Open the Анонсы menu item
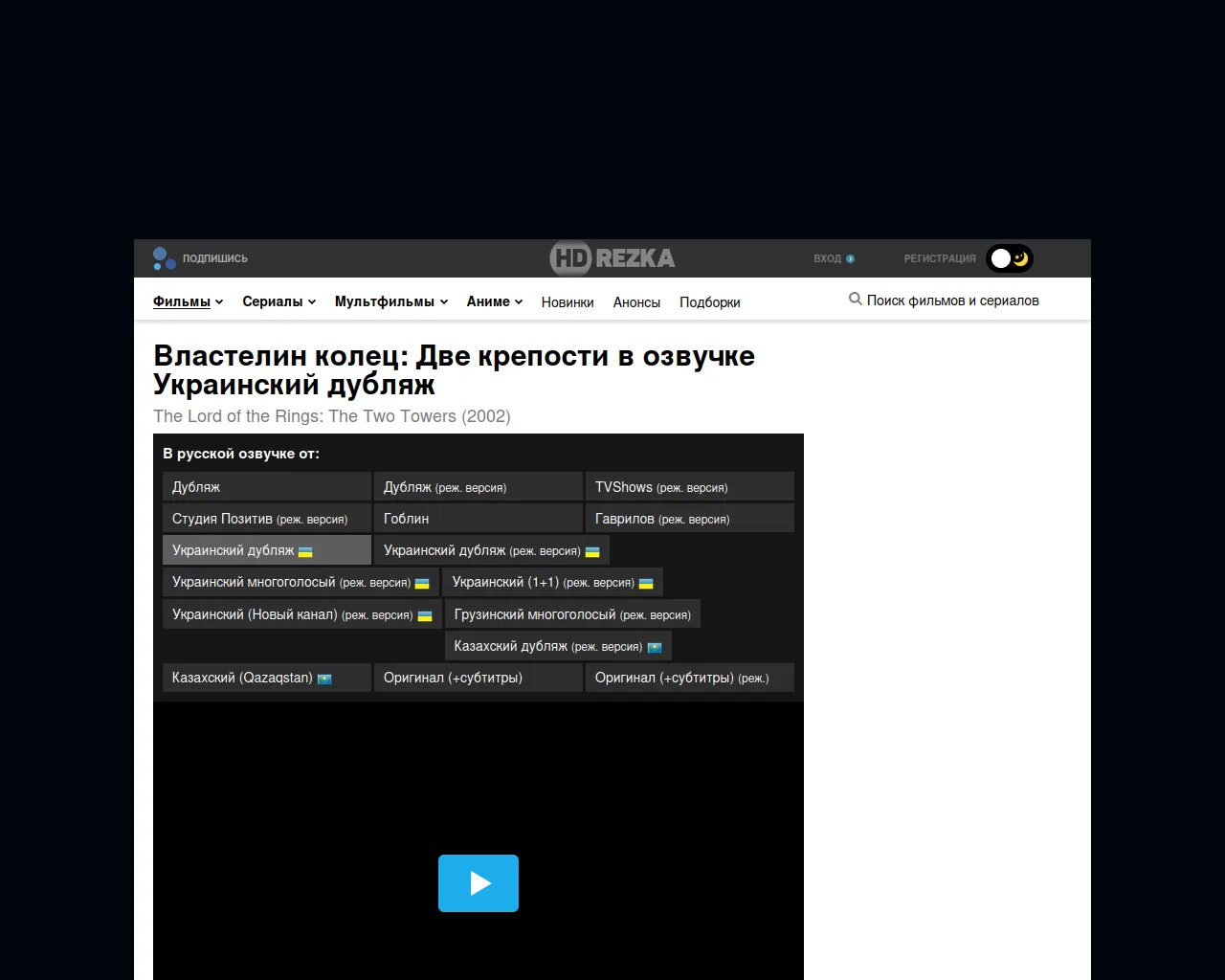 click(636, 302)
